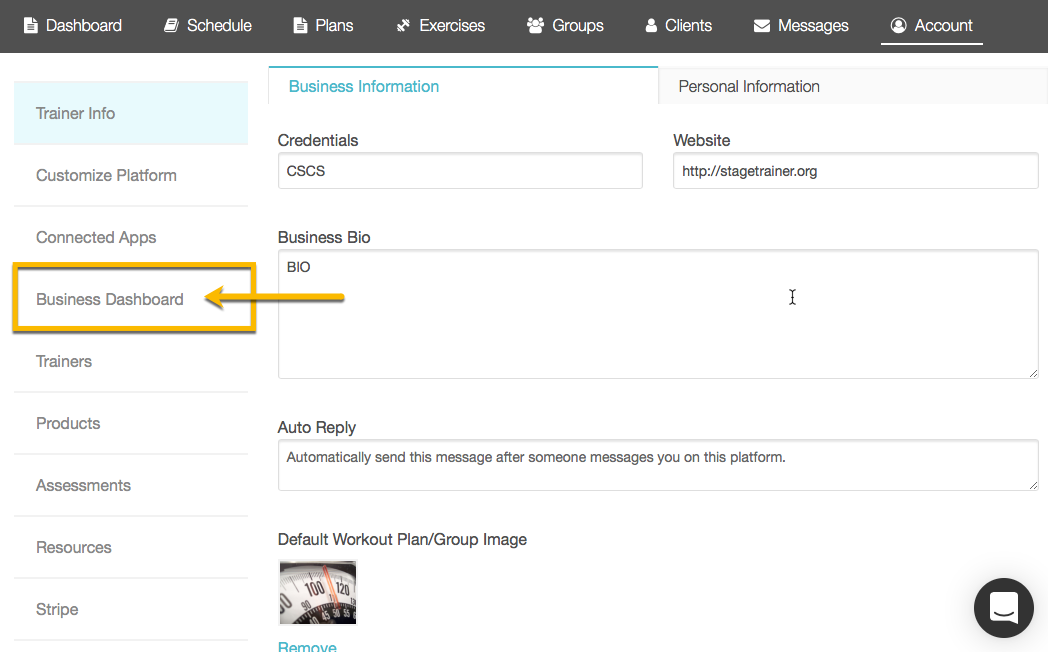The width and height of the screenshot is (1048, 652).
Task: Click the scale thumbnail image
Action: (x=317, y=592)
